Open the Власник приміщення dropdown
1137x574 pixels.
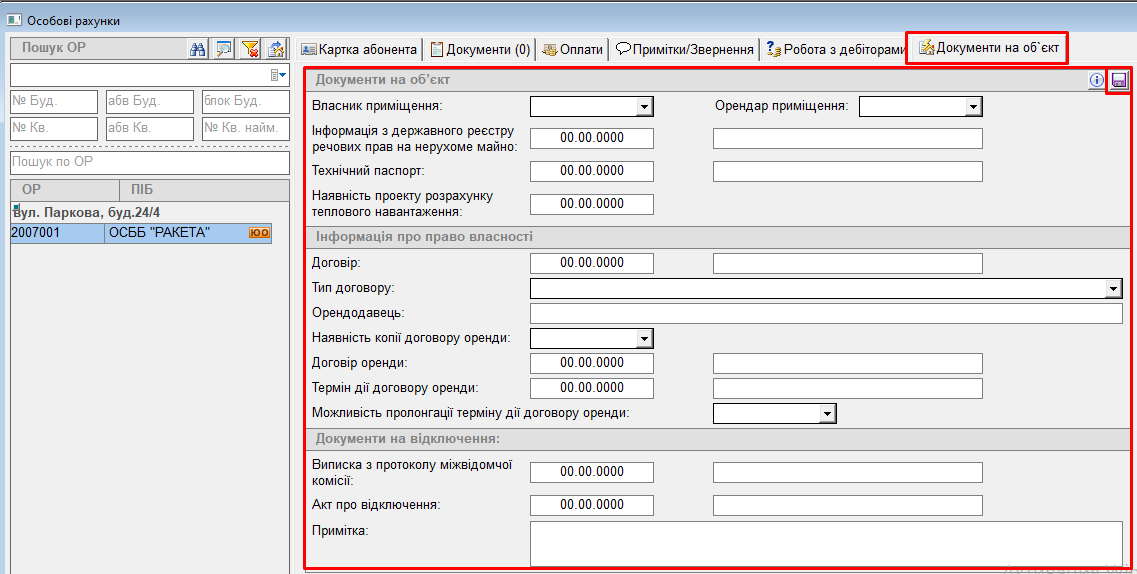[644, 107]
